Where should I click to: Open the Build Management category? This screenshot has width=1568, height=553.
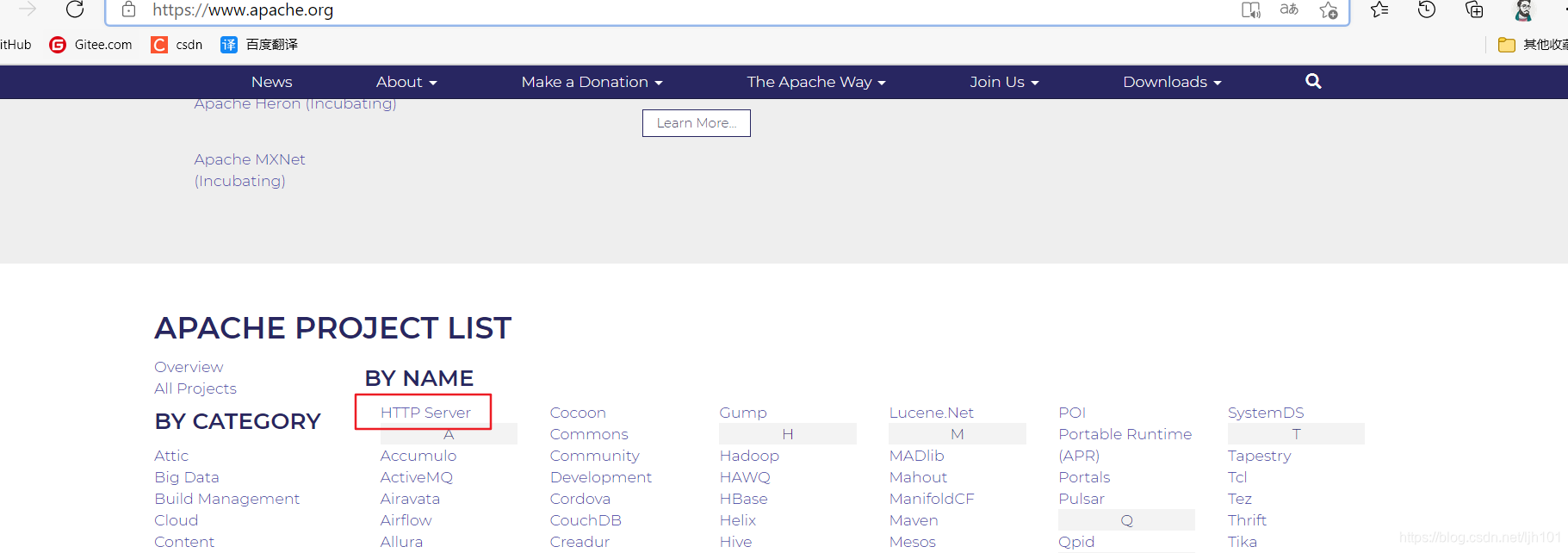[227, 499]
